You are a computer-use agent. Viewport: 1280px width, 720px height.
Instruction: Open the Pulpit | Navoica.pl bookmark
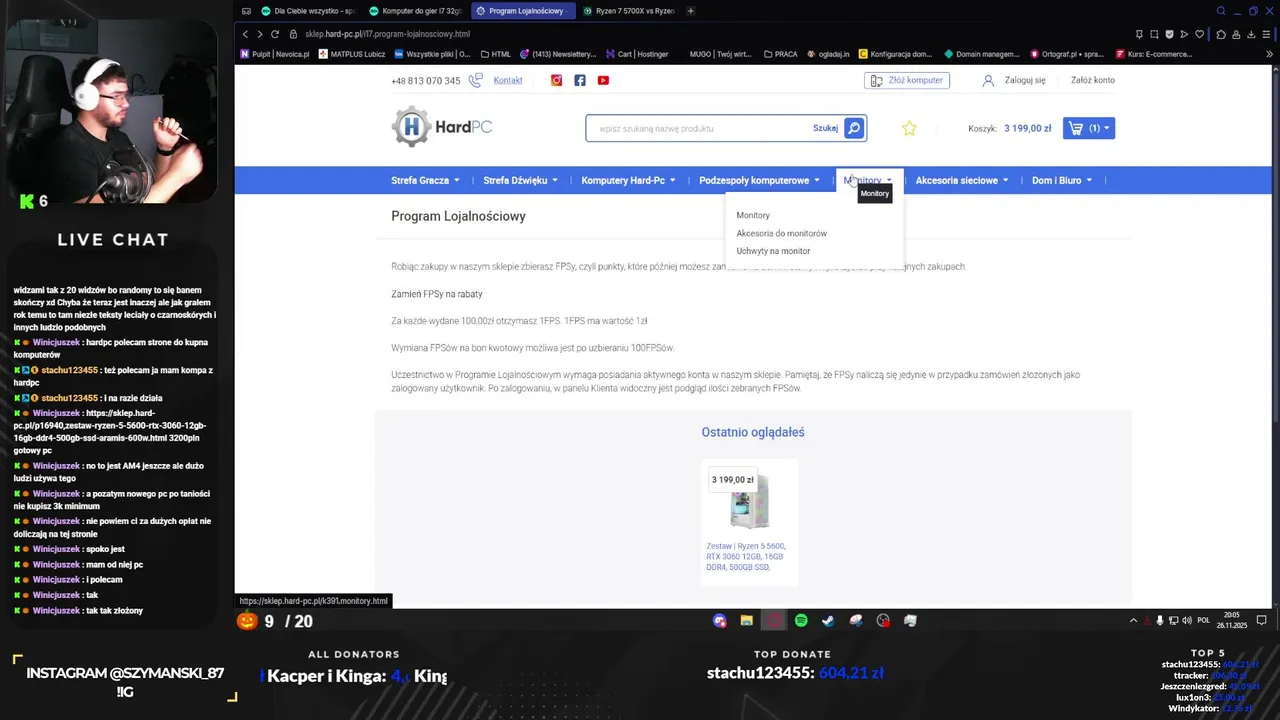274,54
